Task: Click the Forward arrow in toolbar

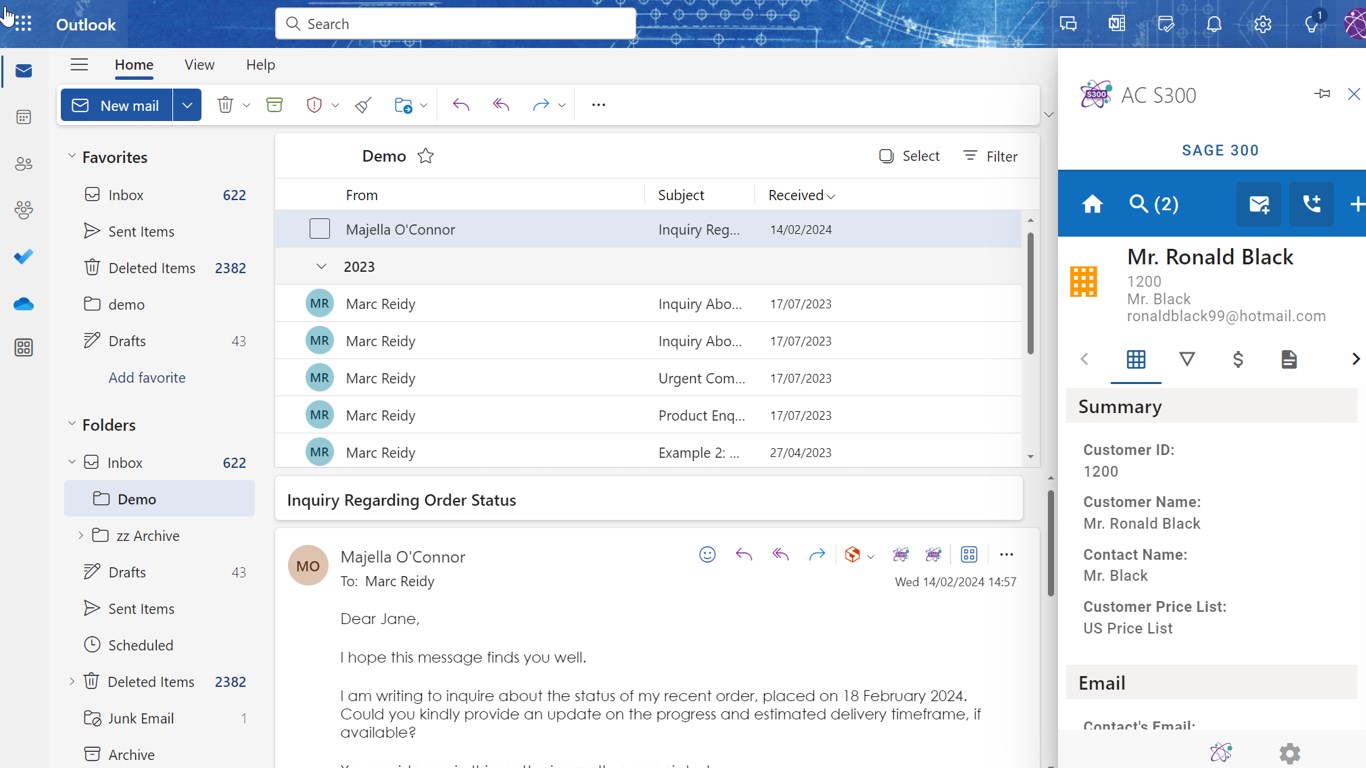Action: [x=540, y=105]
